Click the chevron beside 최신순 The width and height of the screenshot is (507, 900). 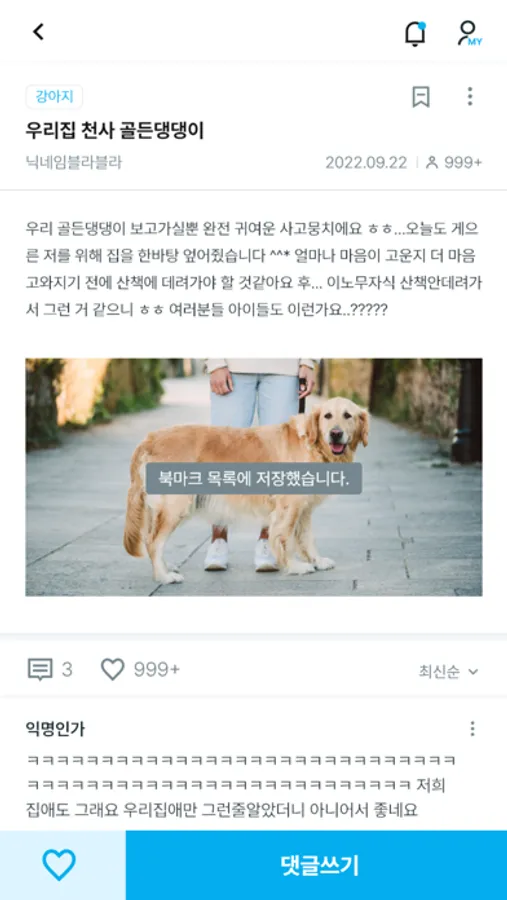tap(473, 672)
